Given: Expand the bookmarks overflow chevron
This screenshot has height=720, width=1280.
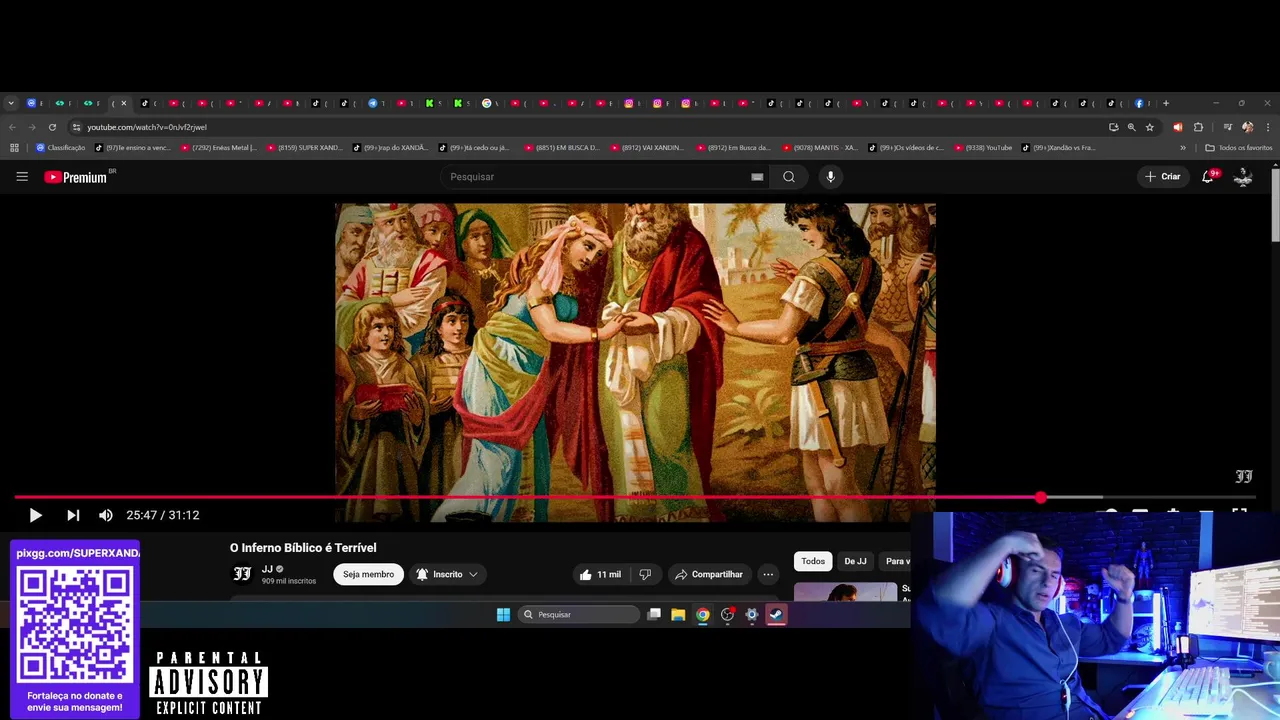Looking at the screenshot, I should 1183,148.
